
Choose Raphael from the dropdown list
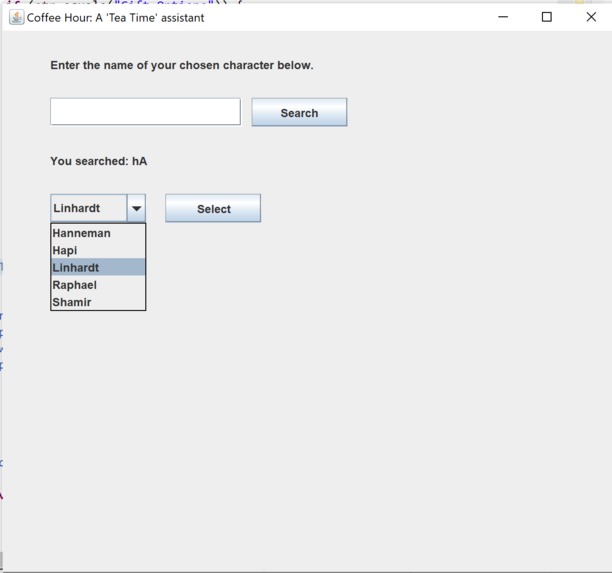click(98, 285)
